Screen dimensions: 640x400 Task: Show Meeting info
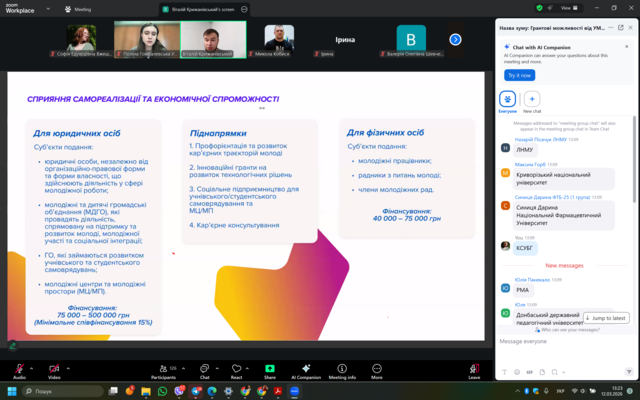pyautogui.click(x=342, y=368)
